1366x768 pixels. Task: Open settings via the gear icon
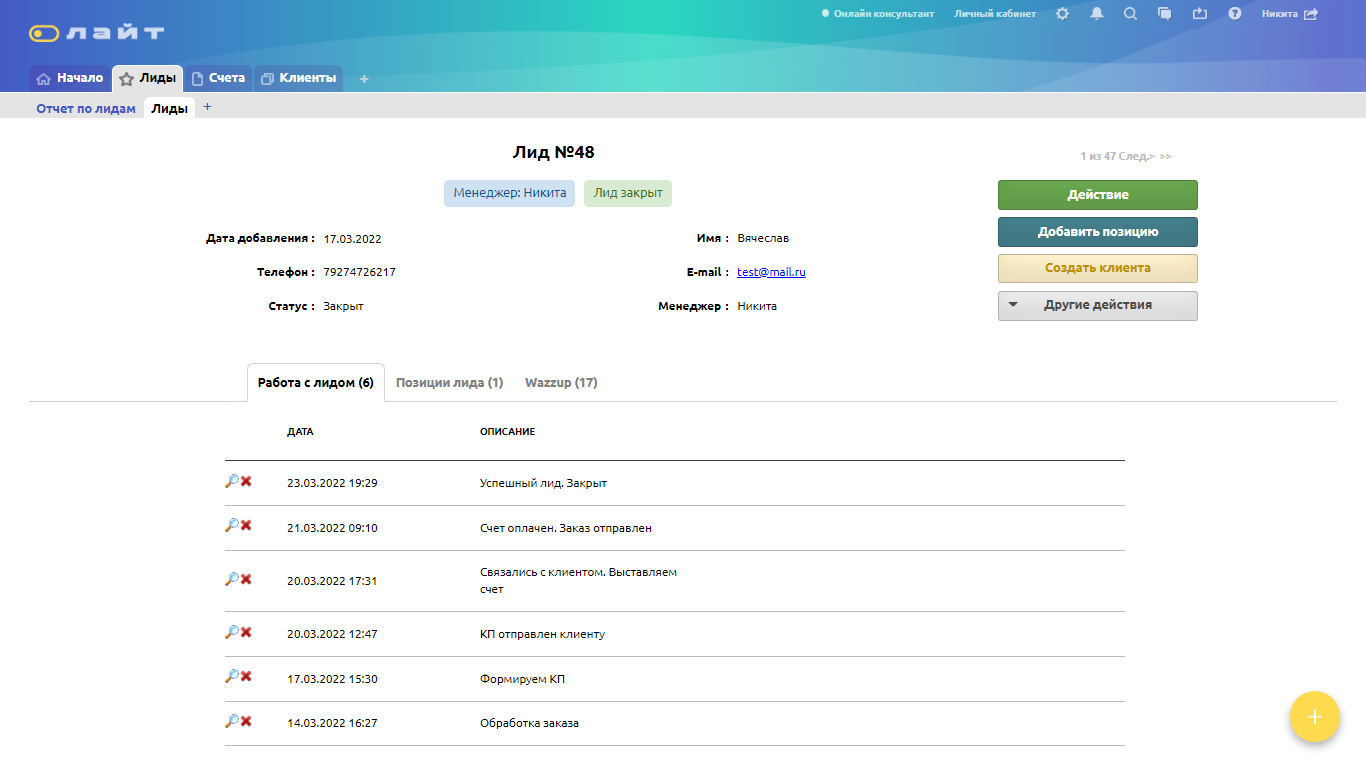pyautogui.click(x=1062, y=14)
